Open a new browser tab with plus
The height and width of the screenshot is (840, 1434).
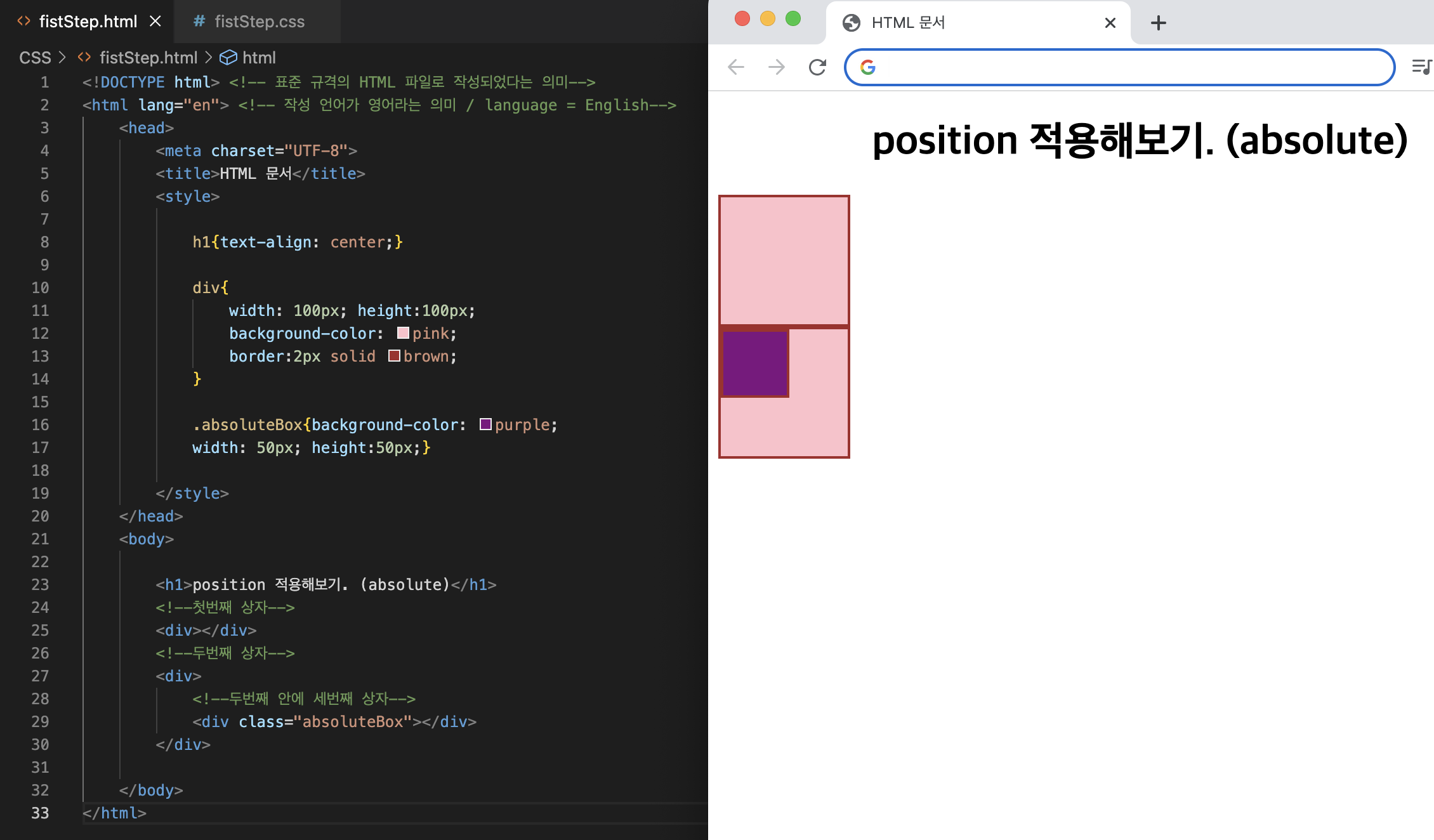(x=1159, y=23)
